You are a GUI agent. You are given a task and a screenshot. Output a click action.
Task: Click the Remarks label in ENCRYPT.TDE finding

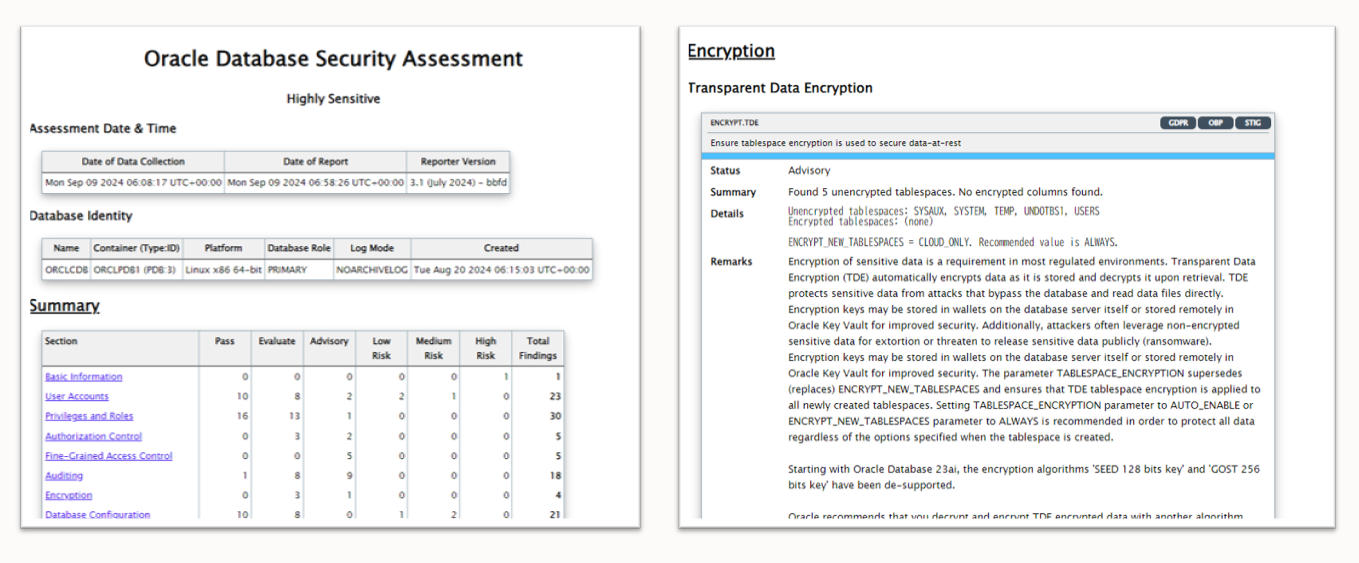click(731, 262)
